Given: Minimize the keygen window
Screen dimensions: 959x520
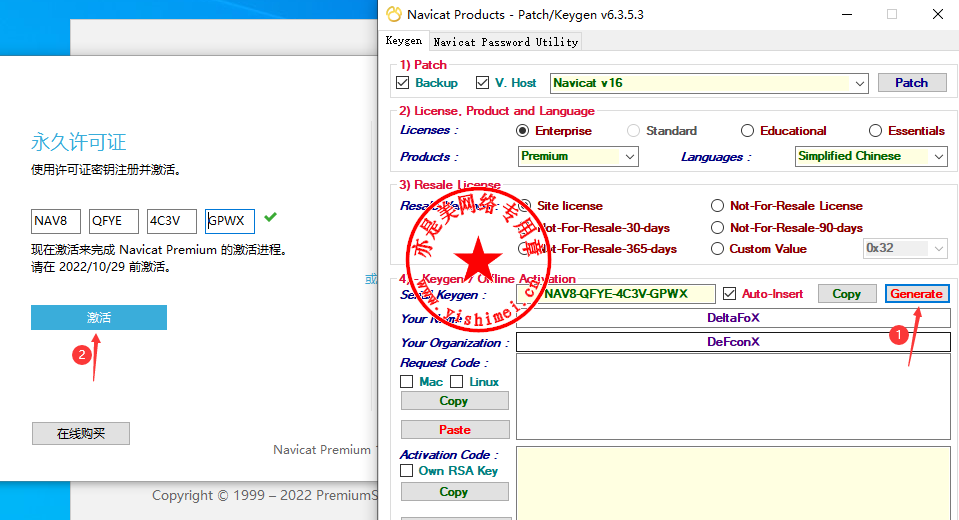Looking at the screenshot, I should point(847,14).
